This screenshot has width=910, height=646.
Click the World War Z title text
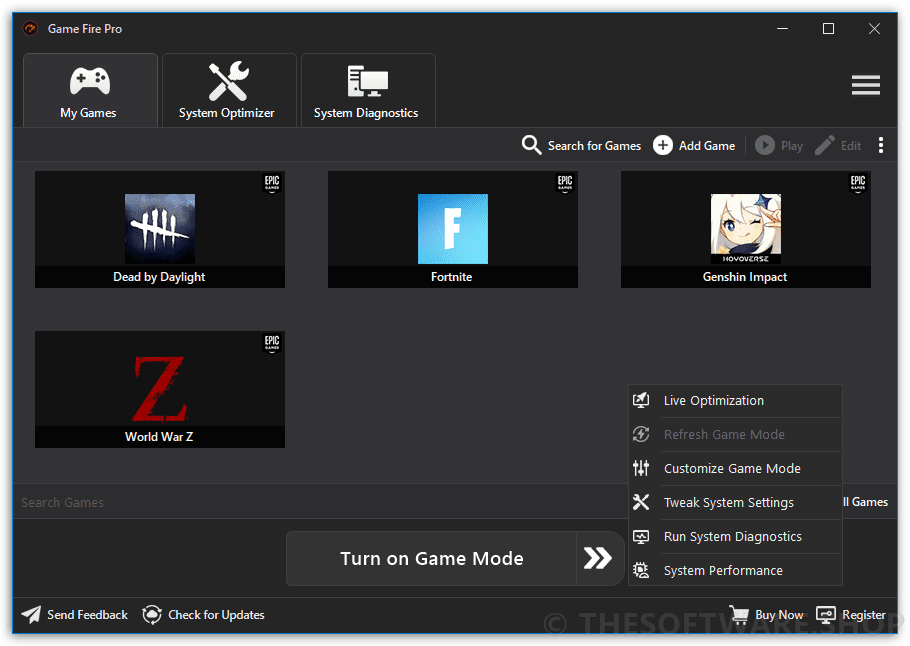point(159,437)
